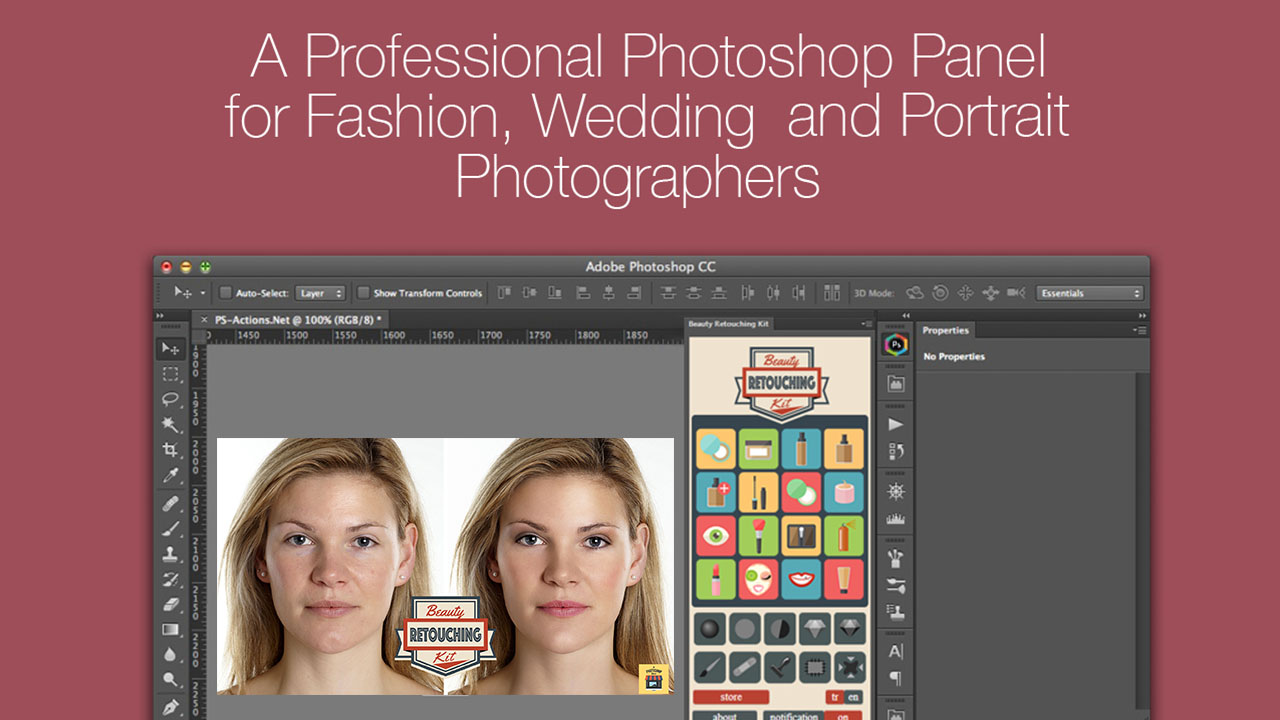Open the Beauty Retouching Kit panel menu
1280x720 pixels.
click(x=866, y=324)
